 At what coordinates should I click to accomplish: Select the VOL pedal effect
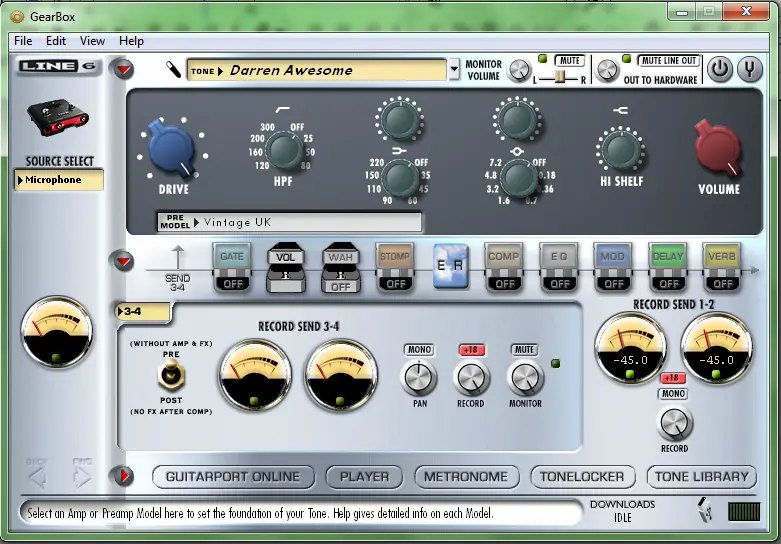286,268
